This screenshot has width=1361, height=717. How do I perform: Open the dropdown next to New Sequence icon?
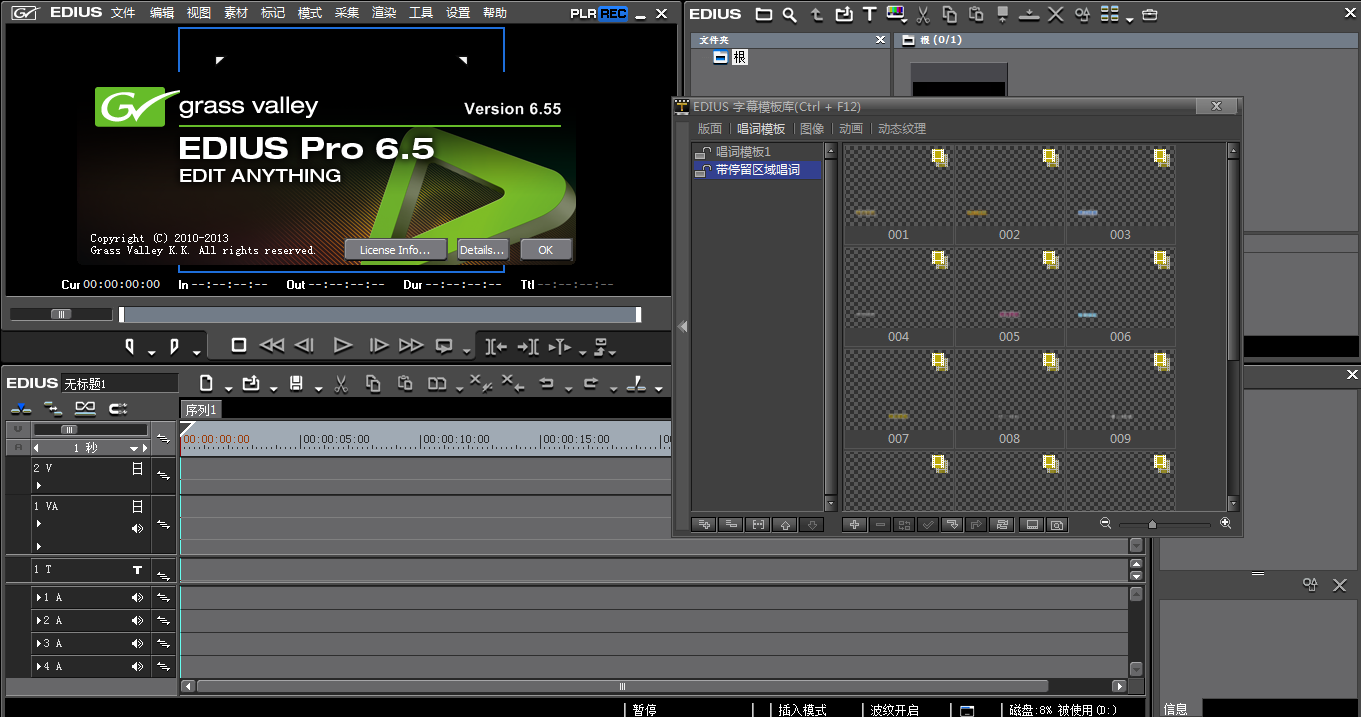coord(228,388)
